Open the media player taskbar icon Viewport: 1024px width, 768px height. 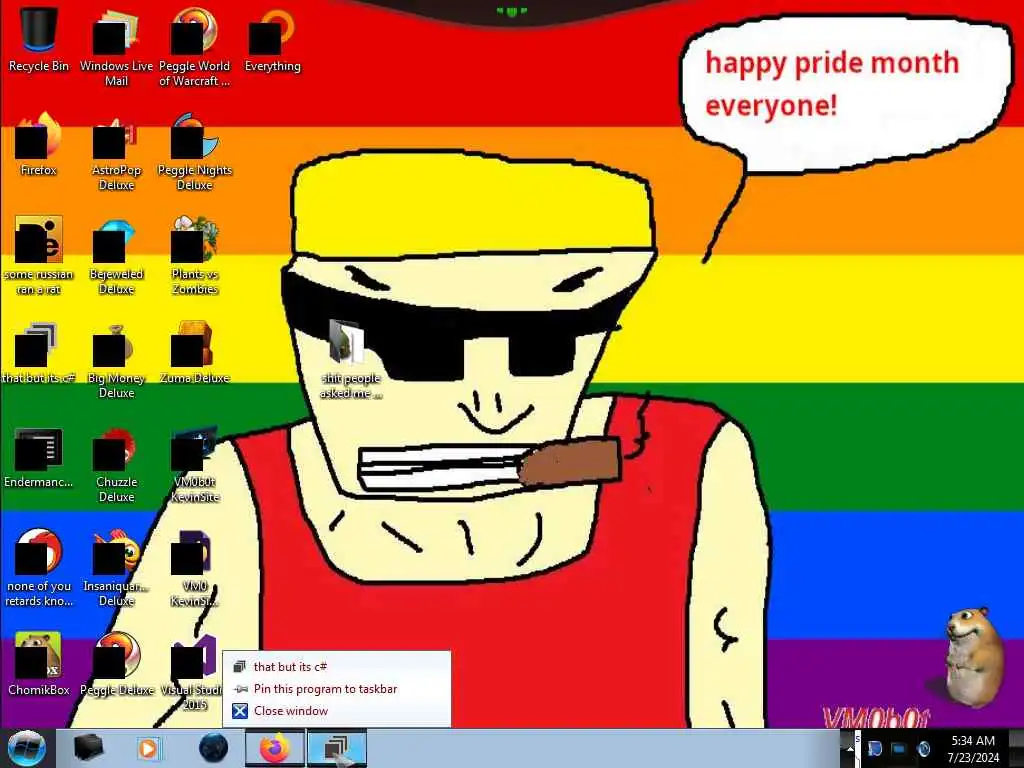[x=148, y=748]
